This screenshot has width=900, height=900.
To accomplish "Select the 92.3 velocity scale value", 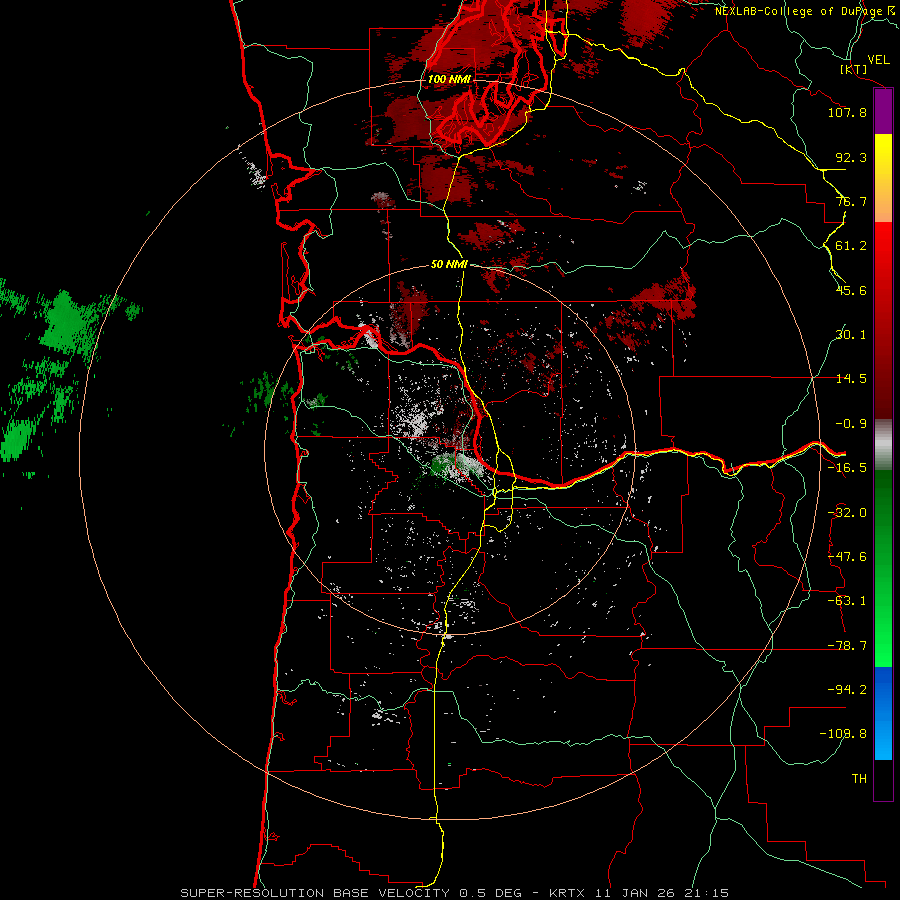I will tap(851, 157).
